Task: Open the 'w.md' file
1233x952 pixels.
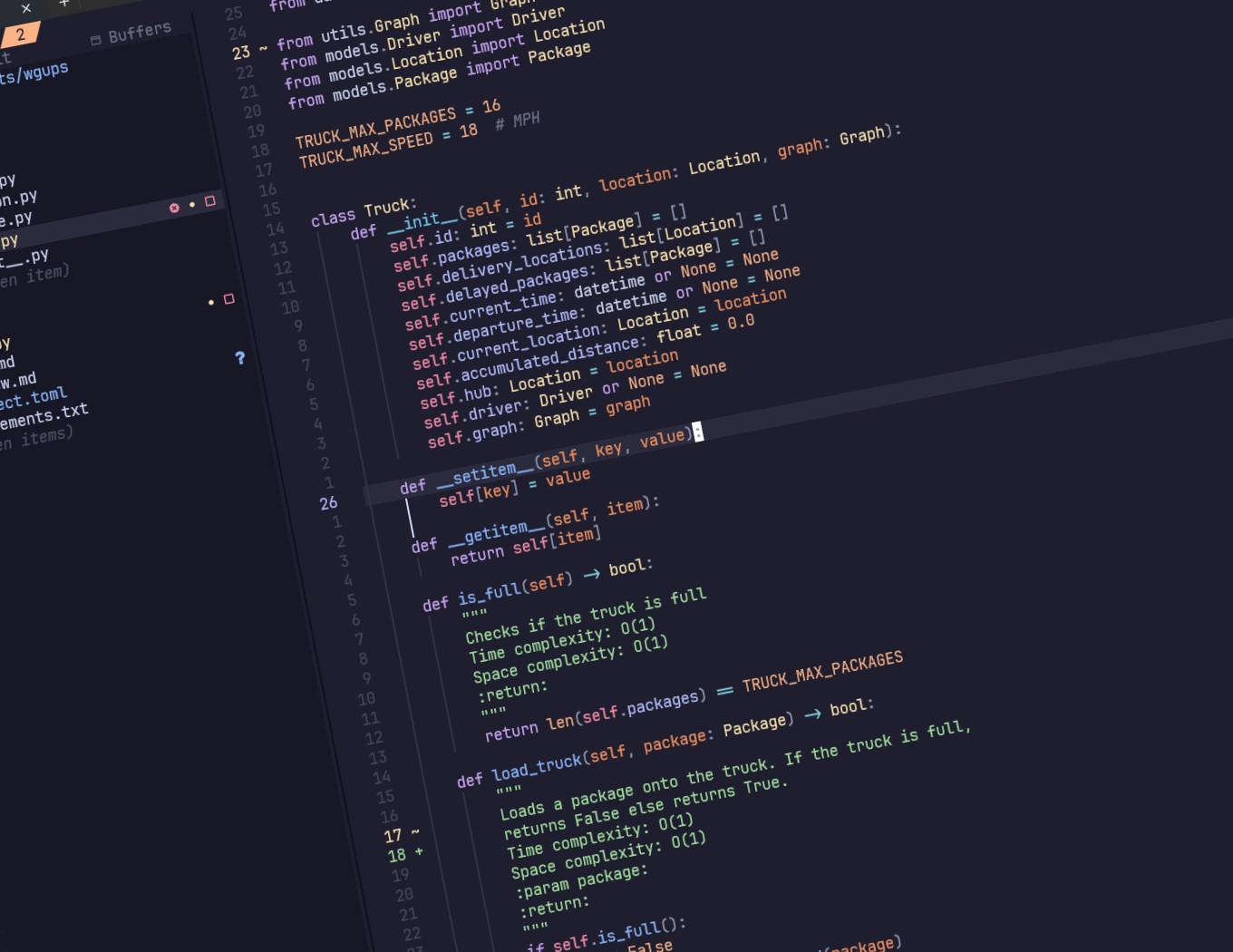Action: 18,381
